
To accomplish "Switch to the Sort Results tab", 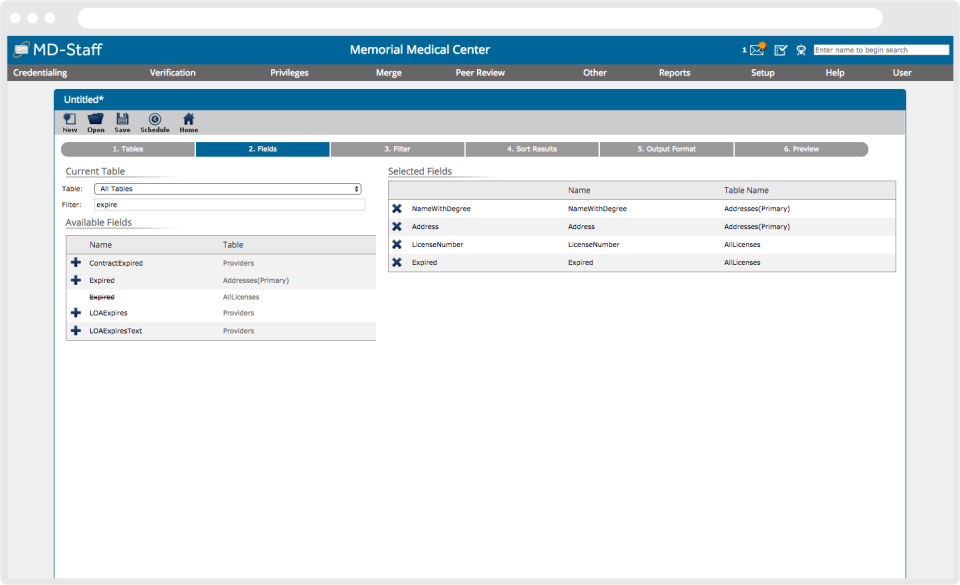I will pyautogui.click(x=531, y=148).
